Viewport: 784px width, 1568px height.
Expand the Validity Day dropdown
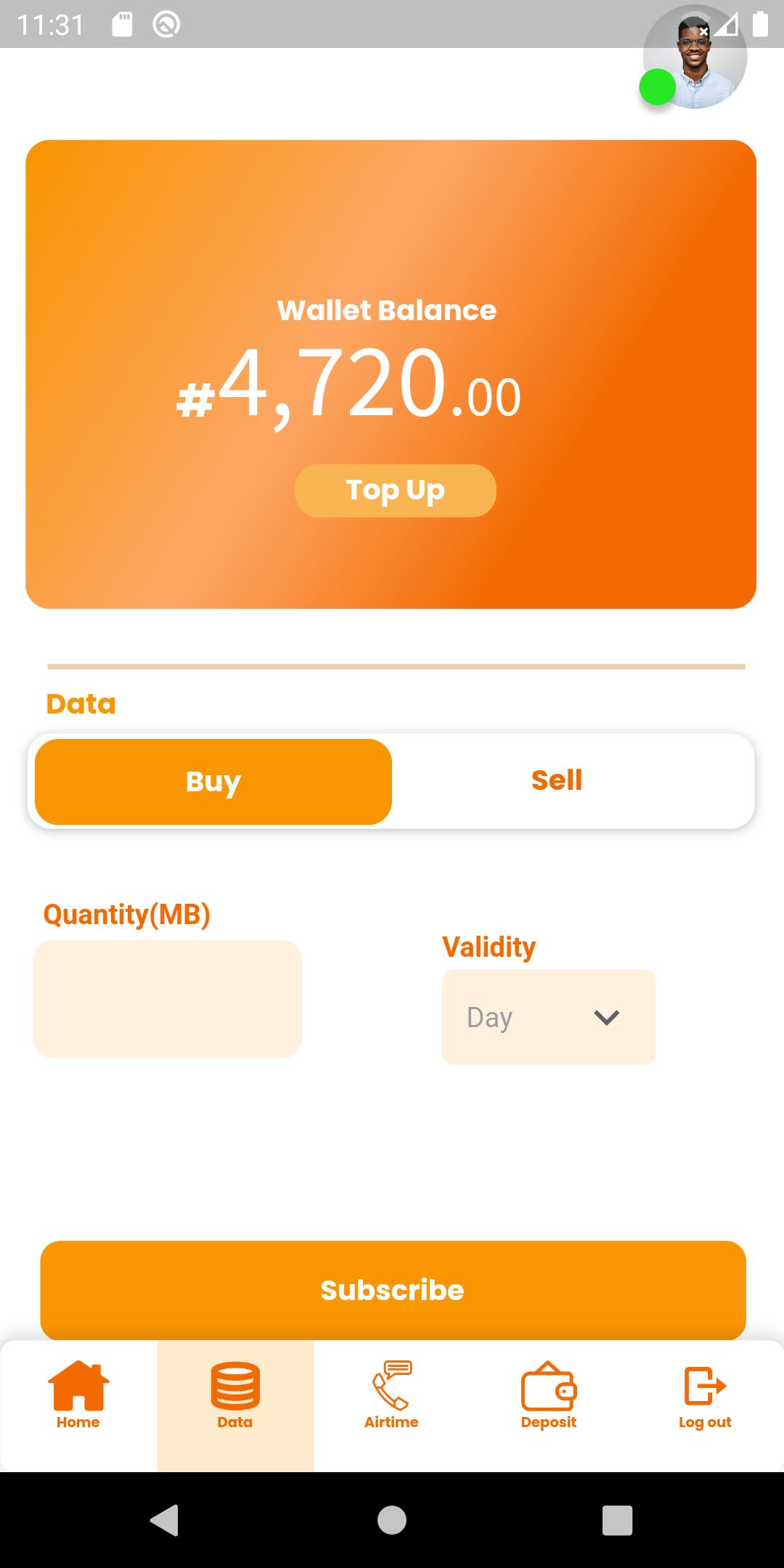click(549, 1017)
